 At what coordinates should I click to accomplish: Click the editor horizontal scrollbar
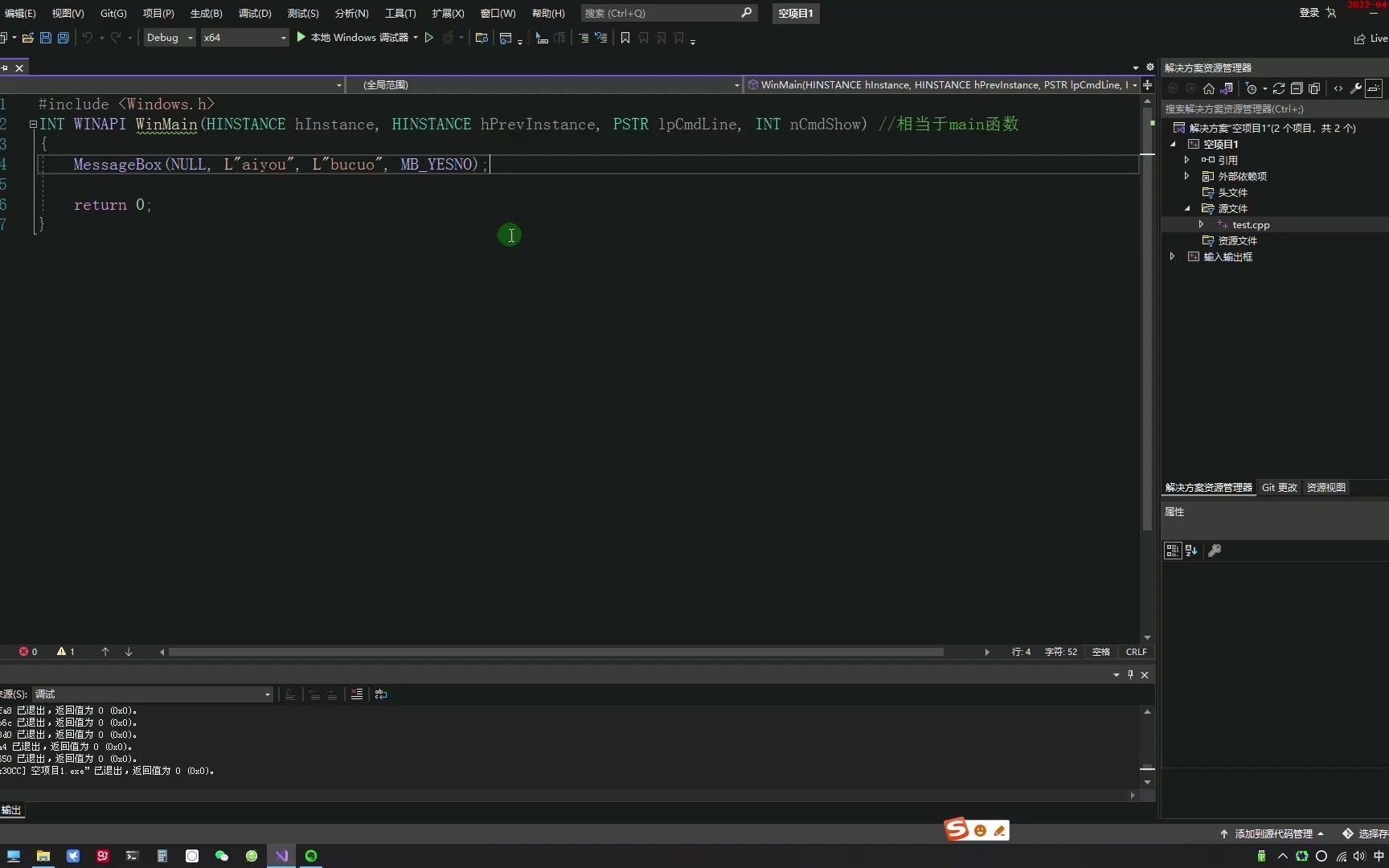pos(555,652)
